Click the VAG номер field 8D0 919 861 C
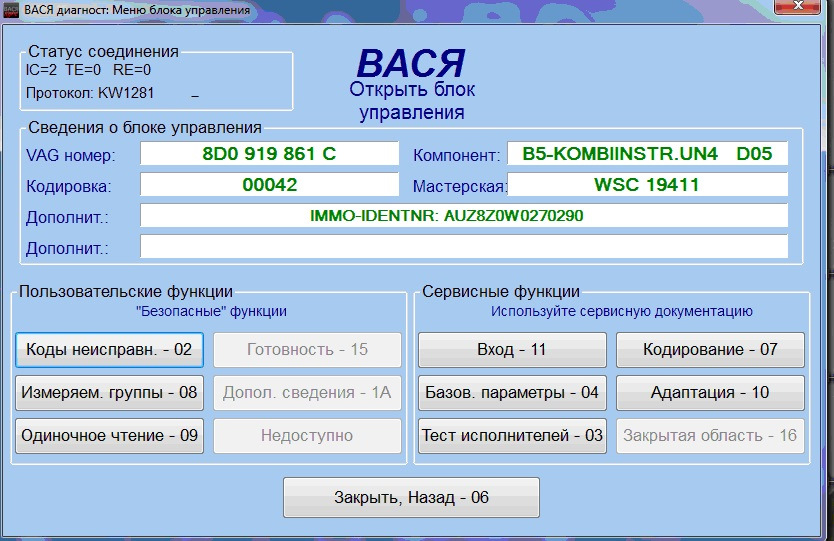 (269, 154)
